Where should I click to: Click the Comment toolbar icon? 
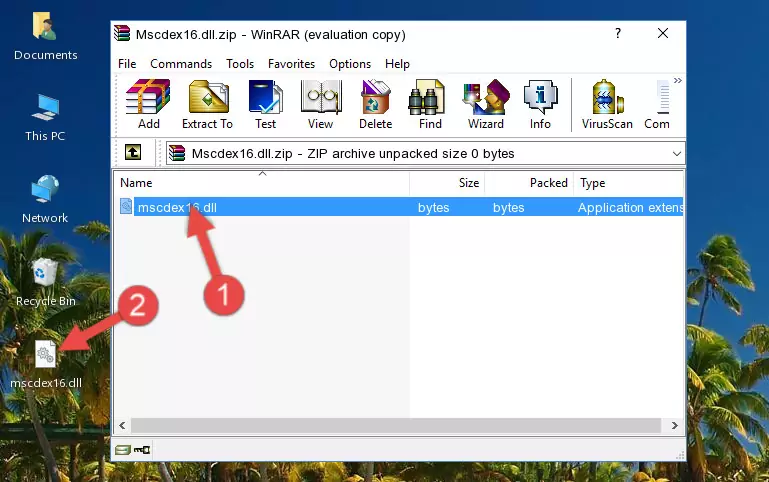click(x=657, y=104)
